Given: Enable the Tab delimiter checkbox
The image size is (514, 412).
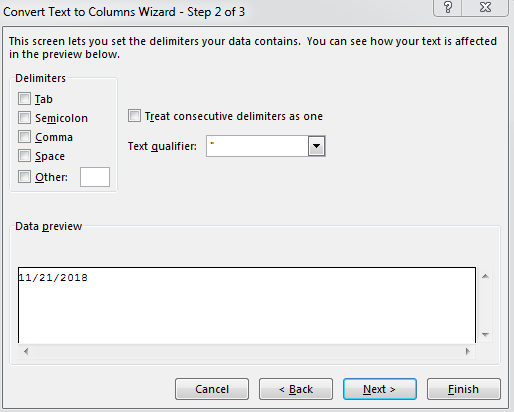Looking at the screenshot, I should [x=24, y=99].
